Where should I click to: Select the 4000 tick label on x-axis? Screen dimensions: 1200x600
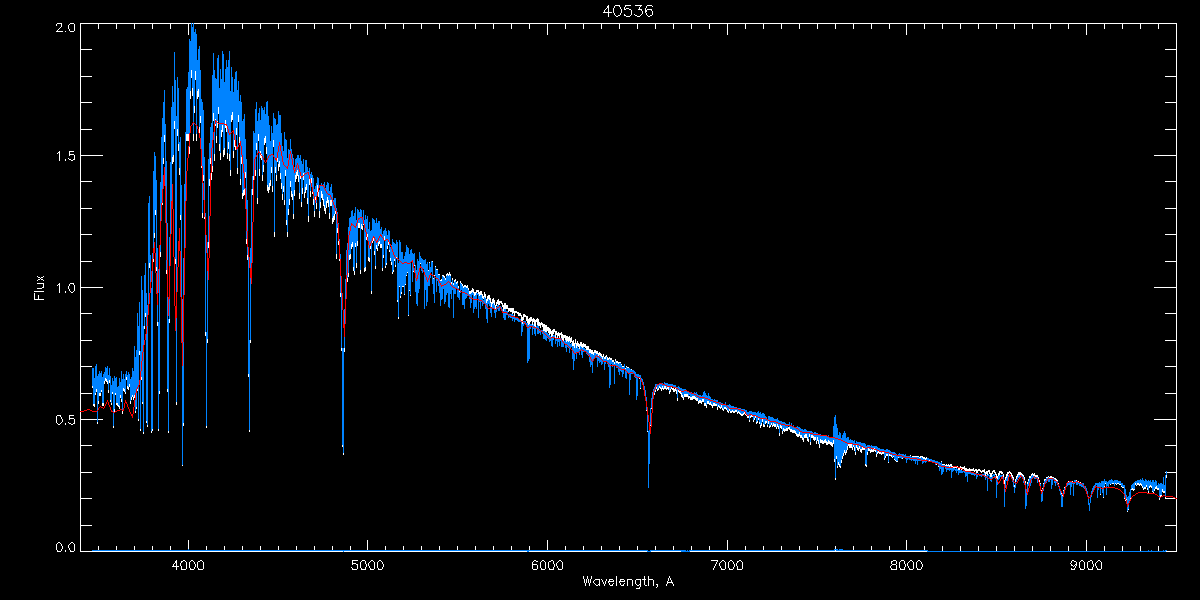[188, 564]
